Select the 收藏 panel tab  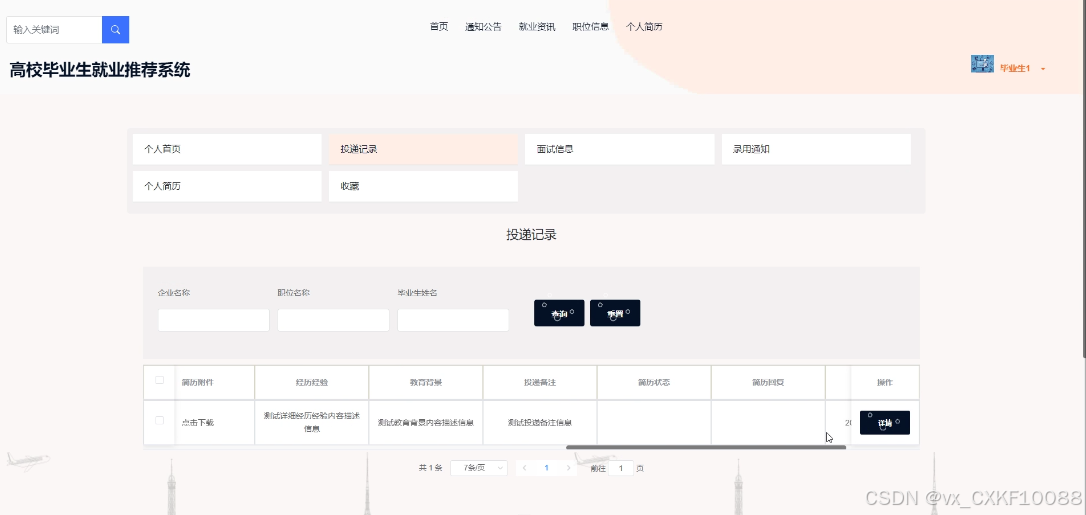coord(423,186)
